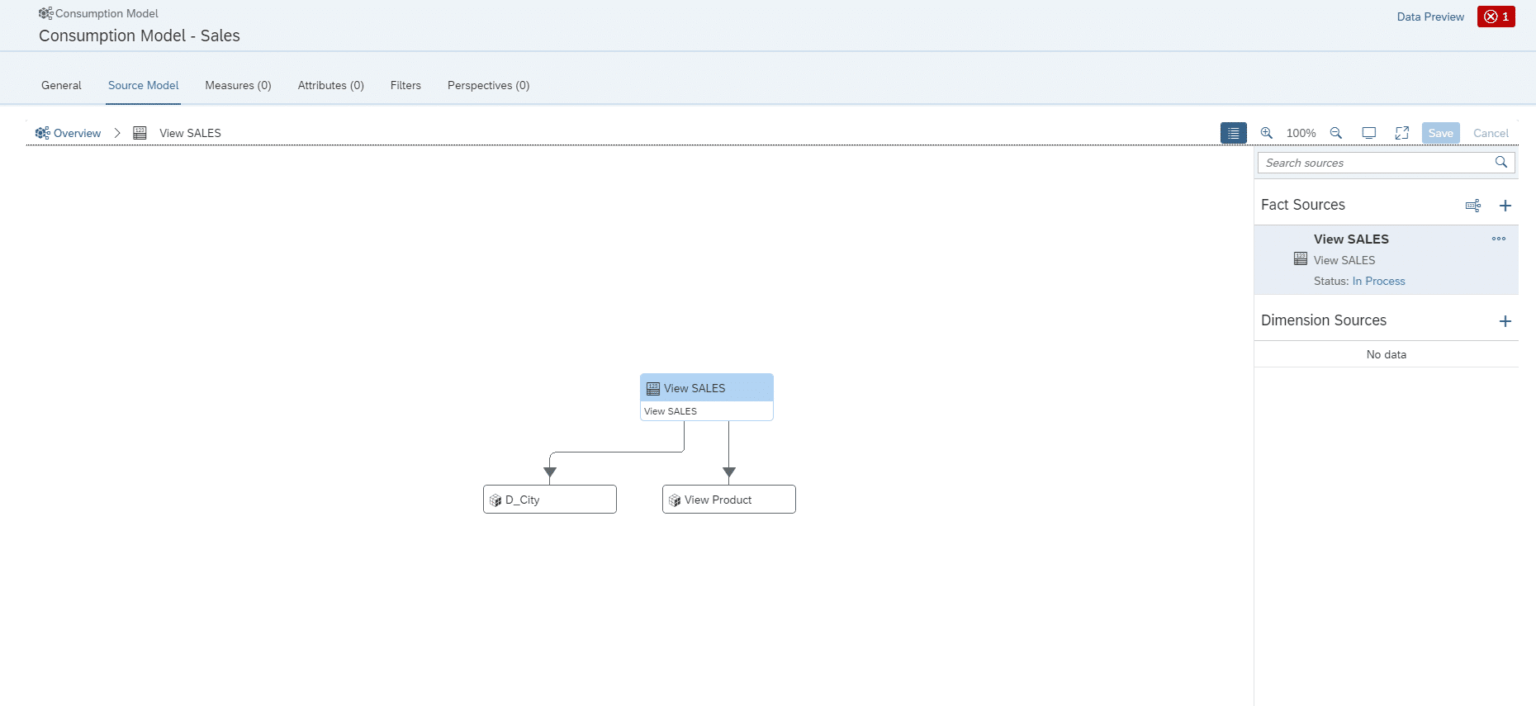The height and width of the screenshot is (706, 1536).
Task: Open the View SALES ellipsis menu
Action: coord(1498,238)
